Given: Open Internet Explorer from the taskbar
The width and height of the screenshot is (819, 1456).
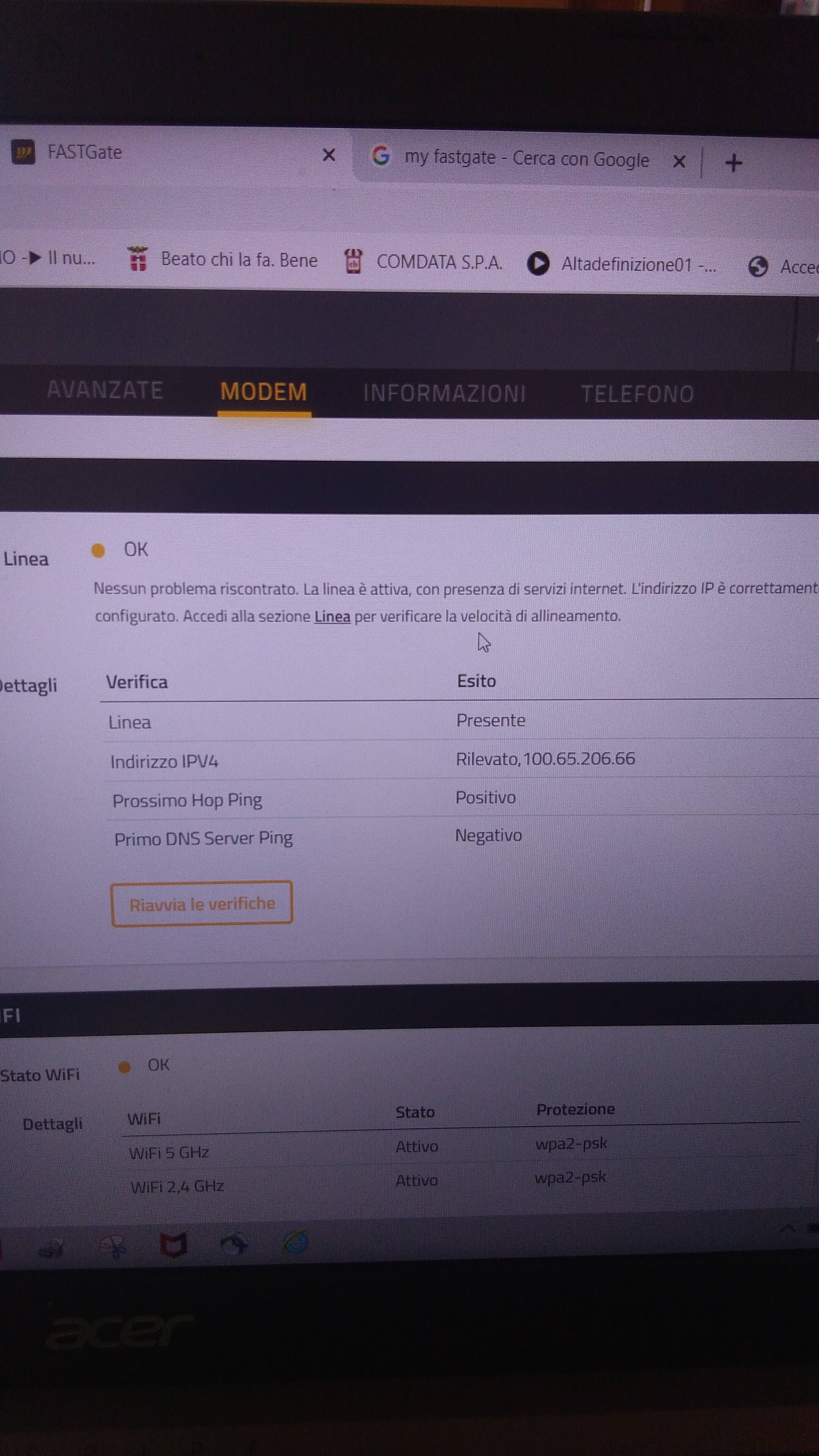Looking at the screenshot, I should point(296,1242).
